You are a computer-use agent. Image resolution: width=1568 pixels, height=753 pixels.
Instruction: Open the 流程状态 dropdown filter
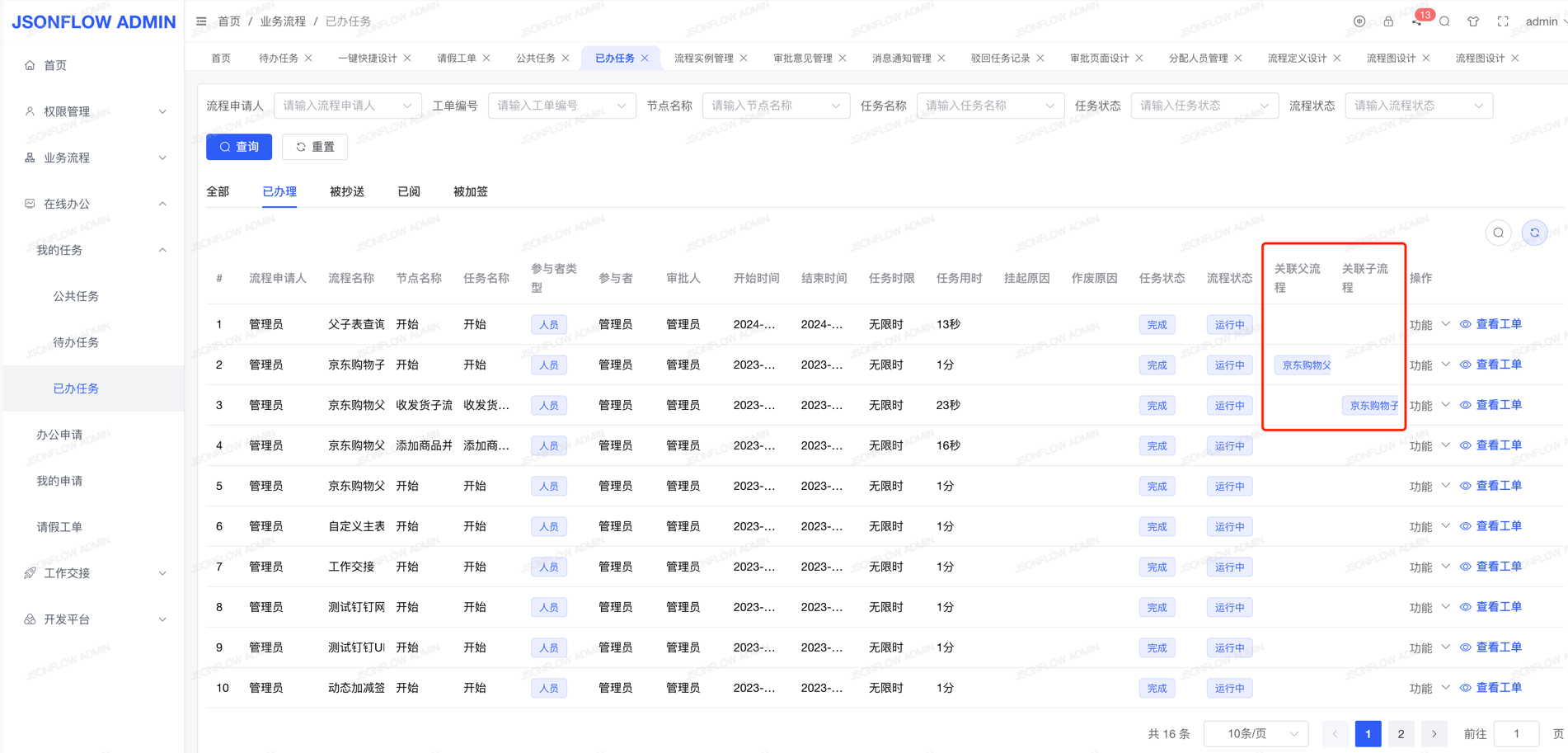1418,106
